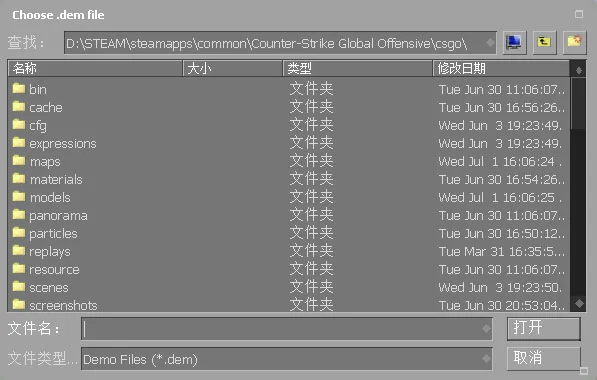Click 文件夹 type in replays row

[311, 251]
